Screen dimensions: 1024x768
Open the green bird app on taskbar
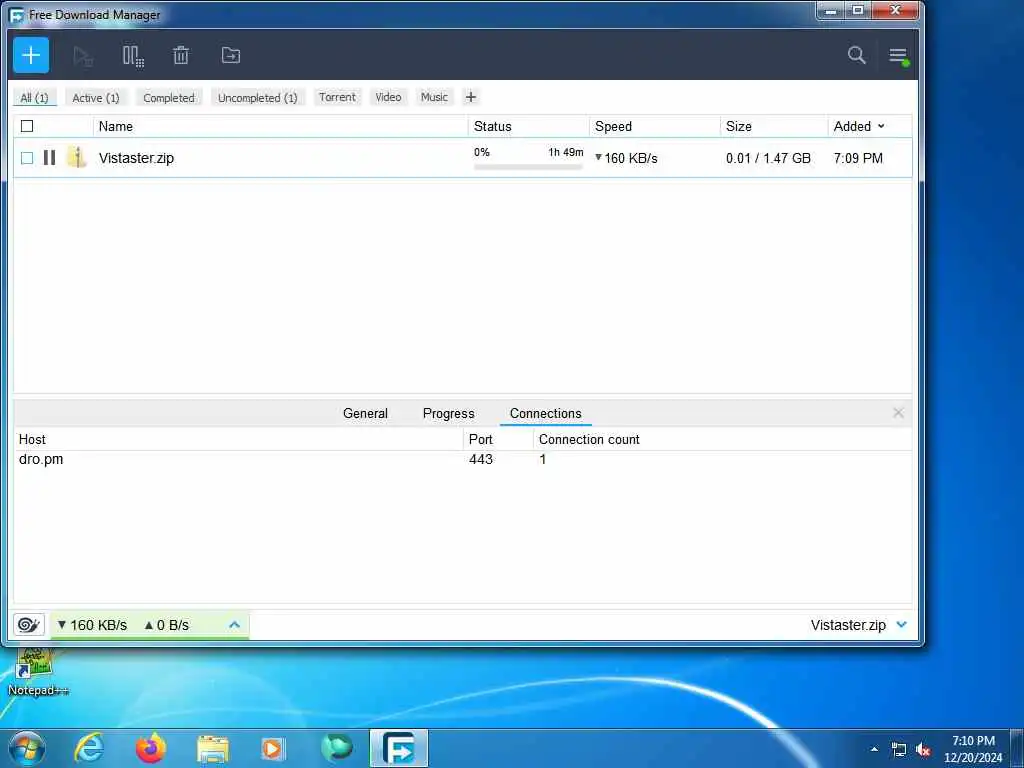point(337,748)
